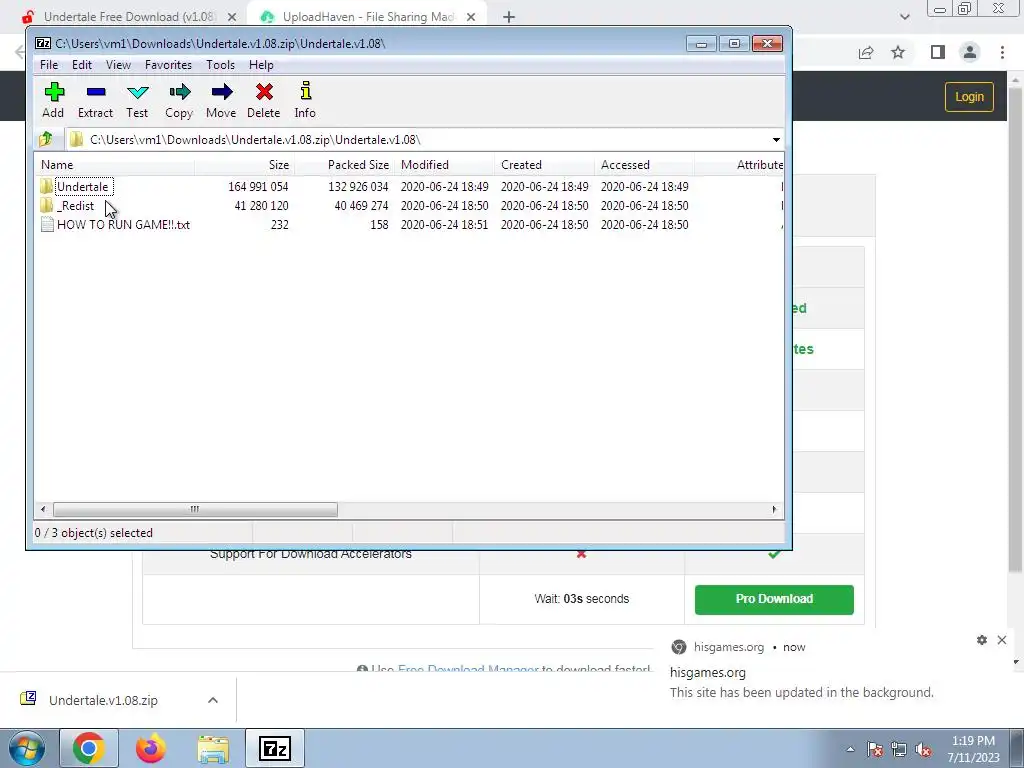The image size is (1024, 768).
Task: Close the Undertale Free Download tab
Action: 232,17
